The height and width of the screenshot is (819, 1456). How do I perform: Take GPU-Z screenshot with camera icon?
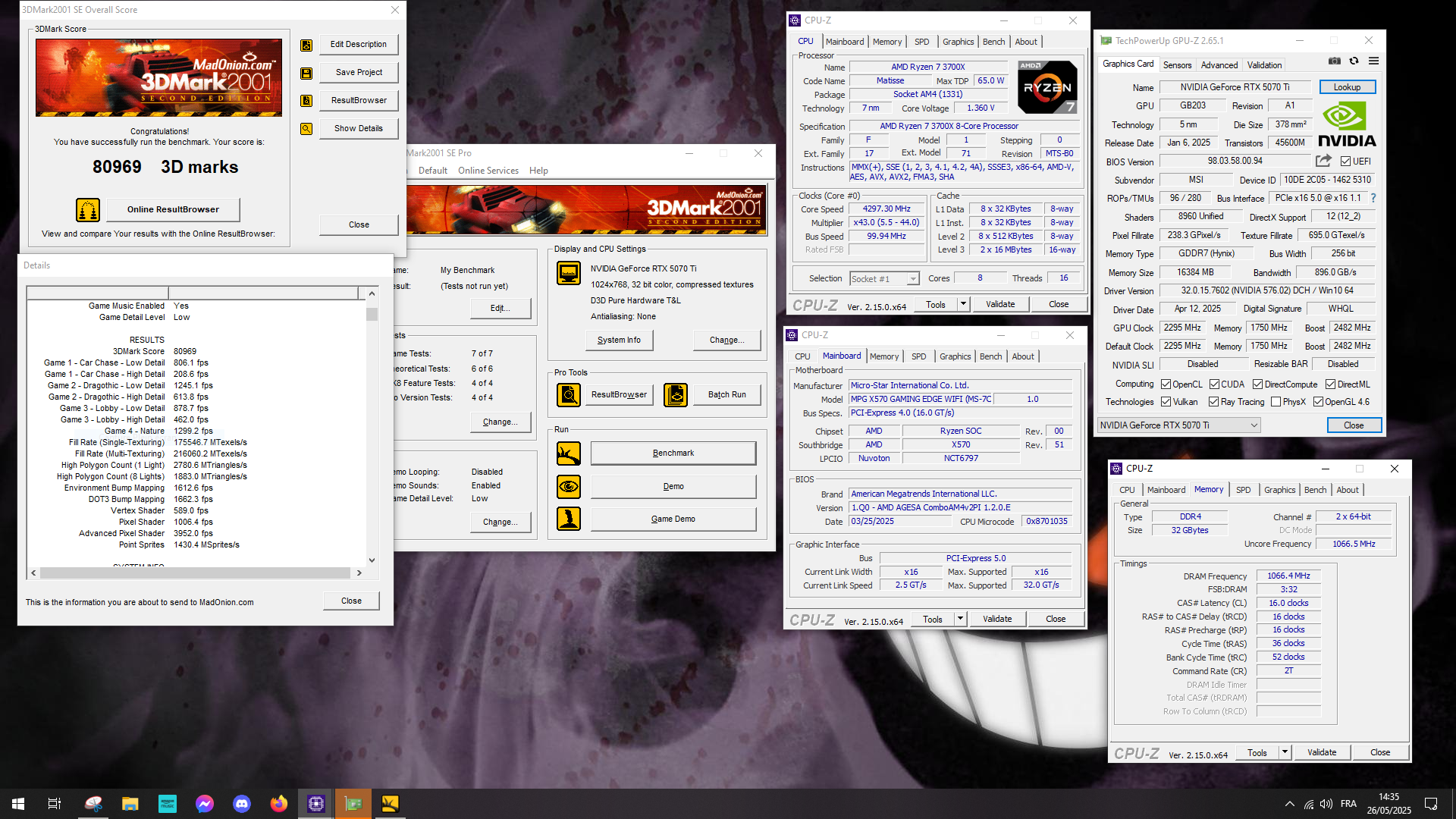tap(1335, 61)
